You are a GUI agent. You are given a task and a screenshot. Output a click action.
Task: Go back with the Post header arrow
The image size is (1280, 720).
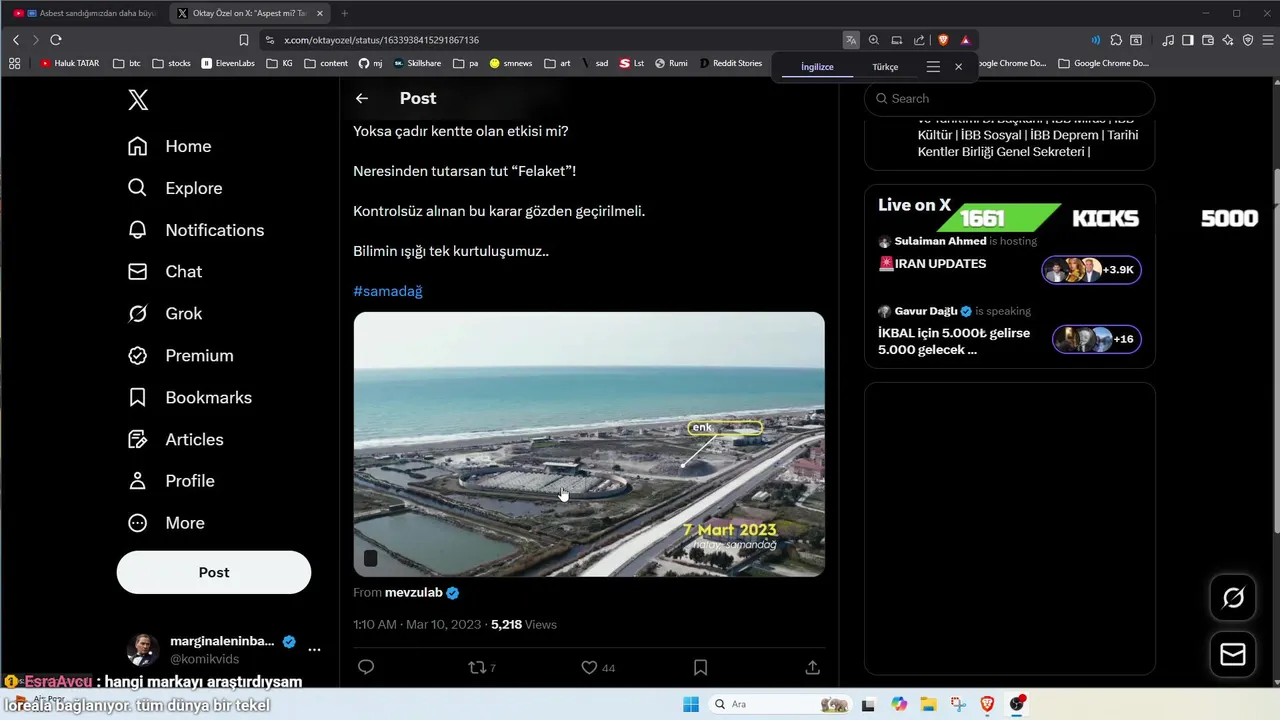[x=362, y=98]
